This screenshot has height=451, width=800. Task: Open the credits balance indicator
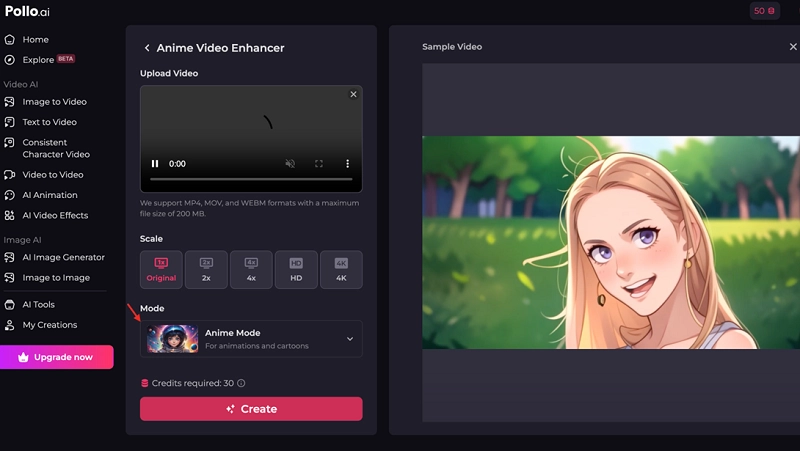coord(764,11)
